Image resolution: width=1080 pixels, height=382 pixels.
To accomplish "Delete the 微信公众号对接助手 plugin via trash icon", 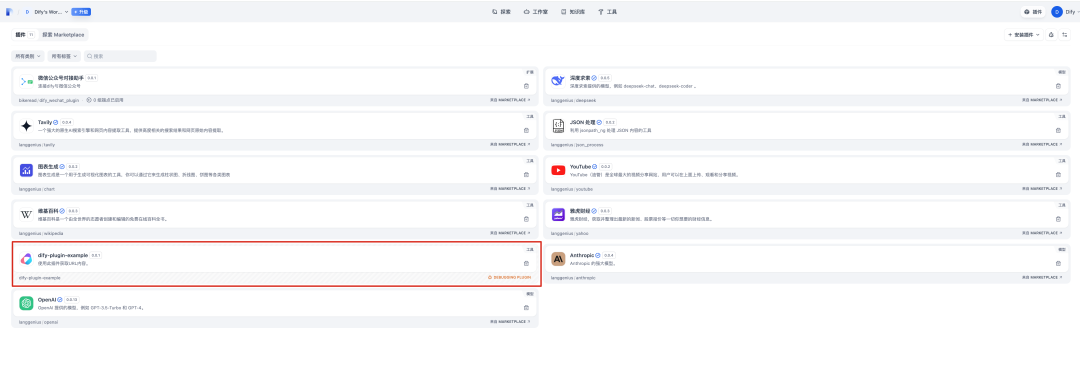I will (x=526, y=86).
